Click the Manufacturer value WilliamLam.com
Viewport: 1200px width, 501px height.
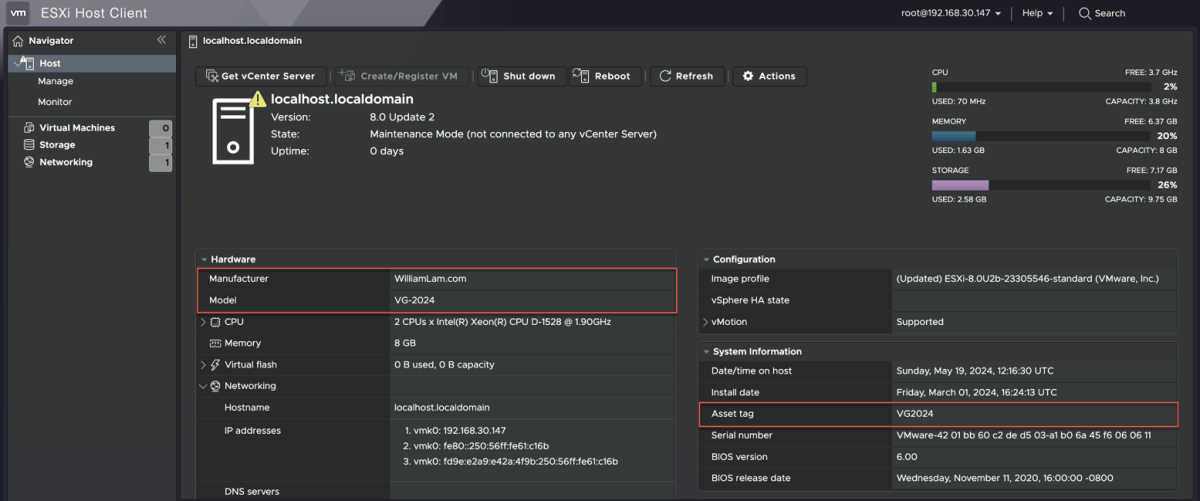tap(430, 279)
